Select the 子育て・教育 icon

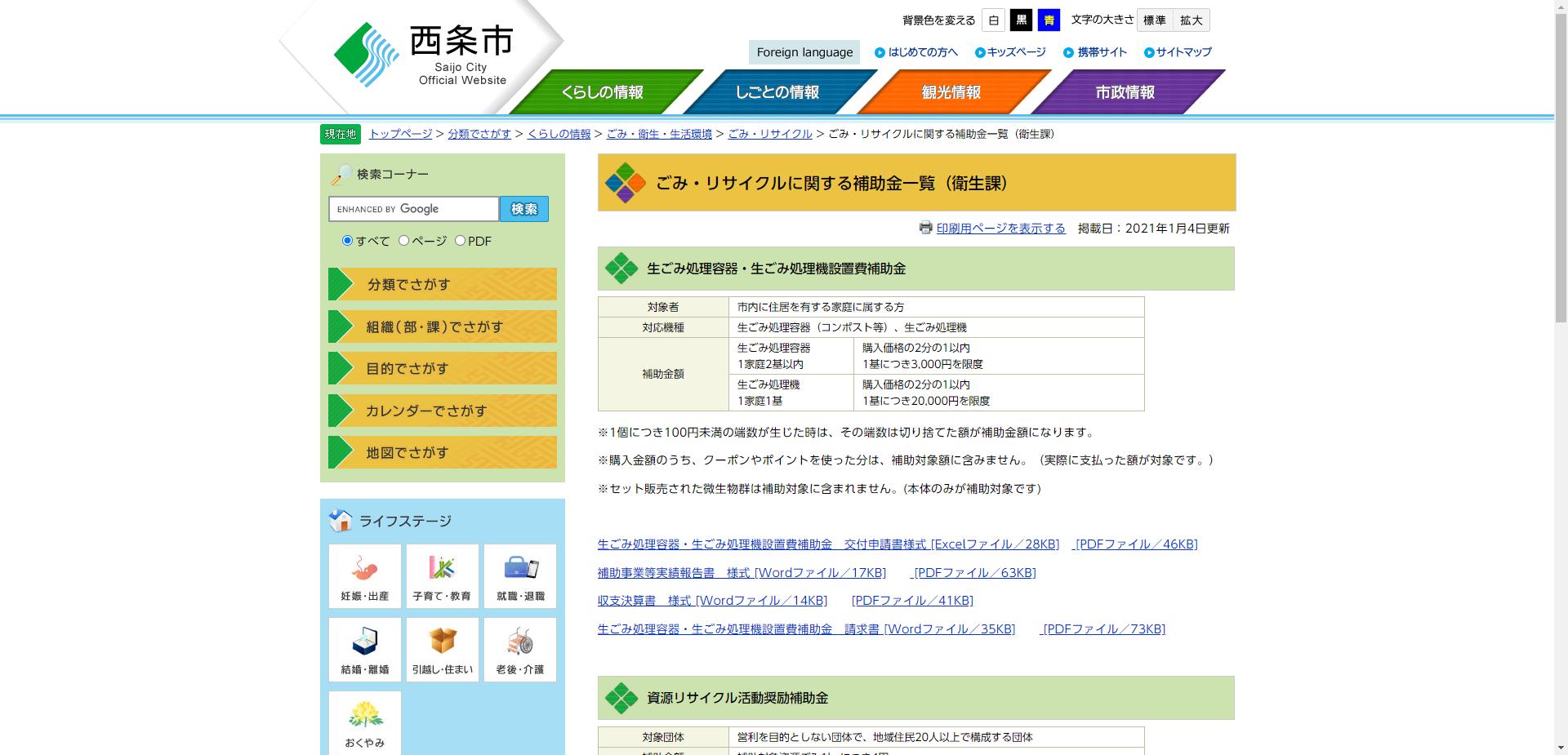442,575
